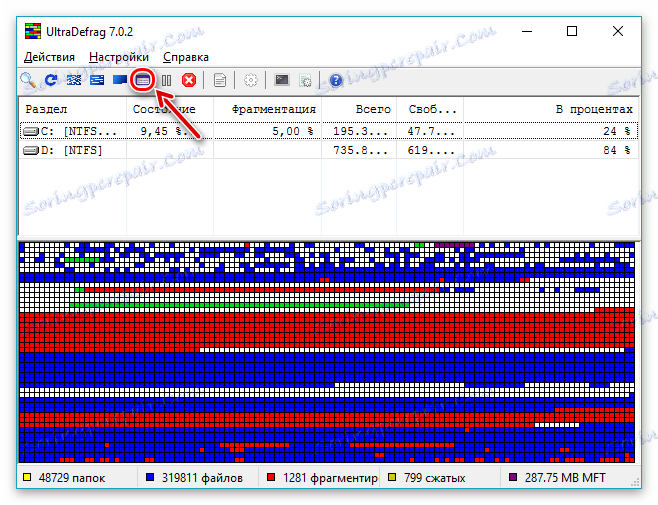Open the Справка menu
Screen dimensions: 658x505
pos(186,57)
